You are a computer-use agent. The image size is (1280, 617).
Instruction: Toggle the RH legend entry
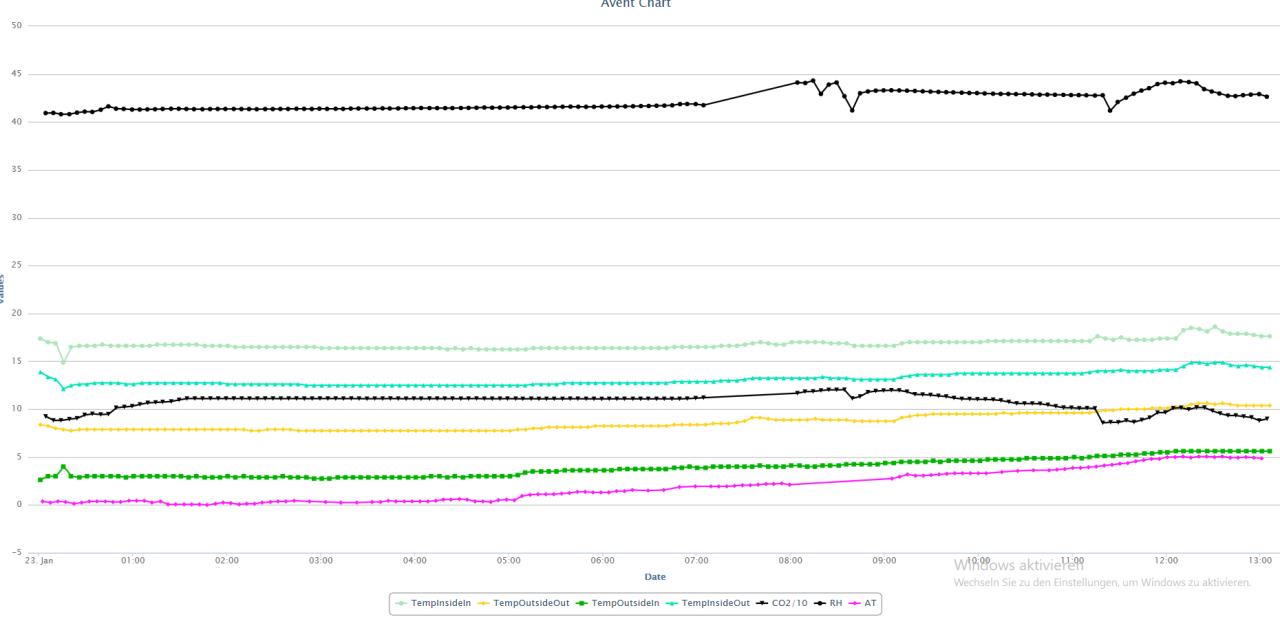829,603
